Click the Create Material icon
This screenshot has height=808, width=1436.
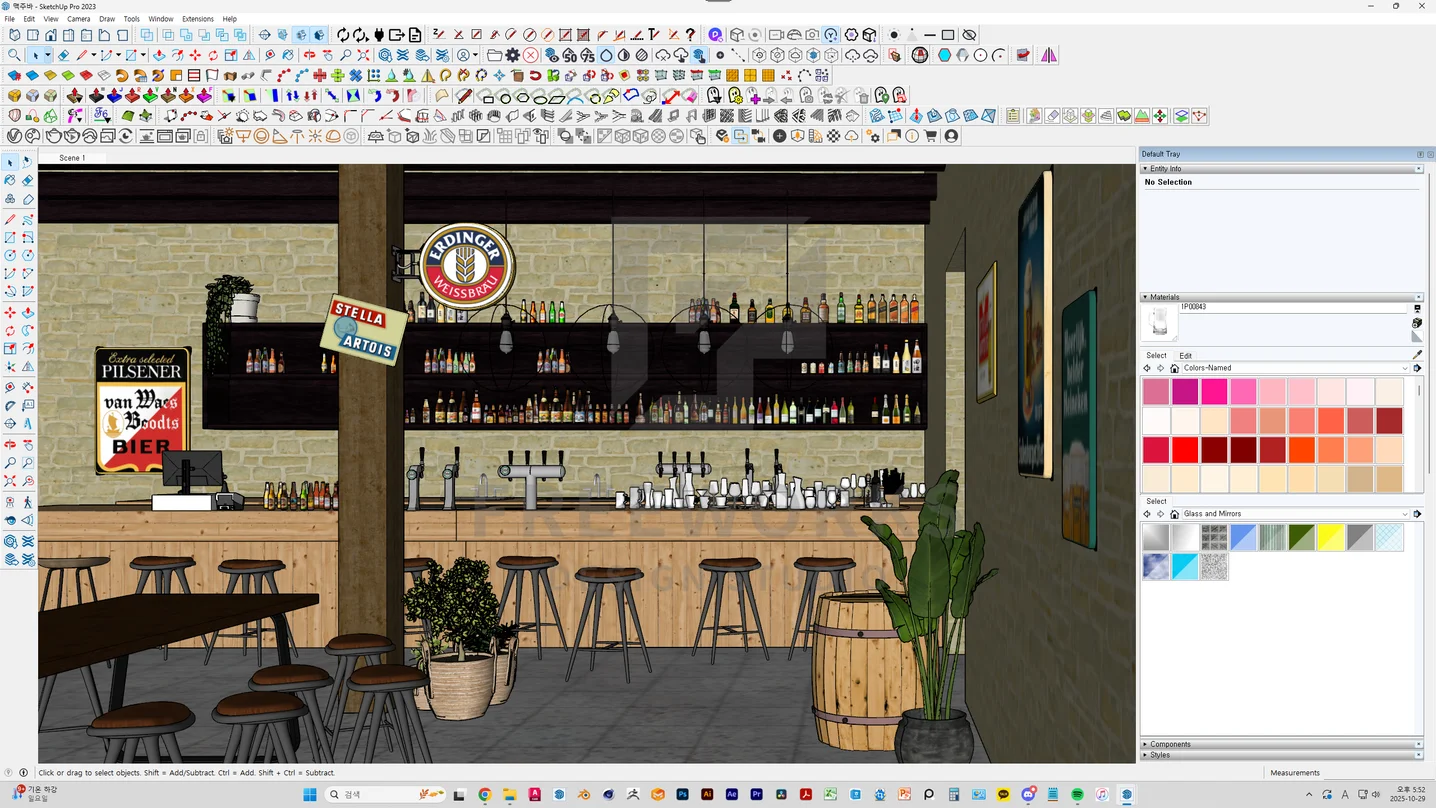pyautogui.click(x=1417, y=323)
